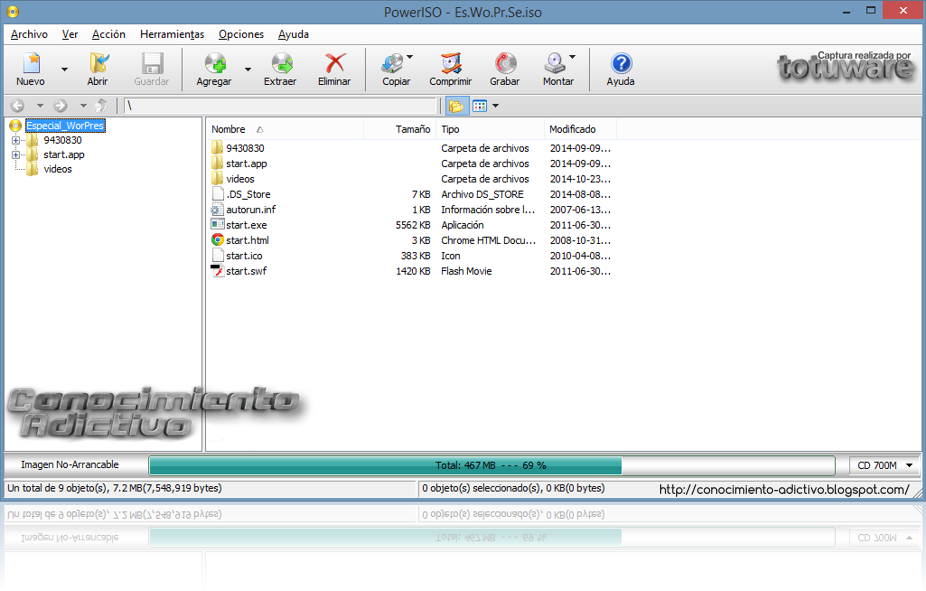This screenshot has height=591, width=926.
Task: Click the Nuevo toolbar icon
Action: pyautogui.click(x=31, y=63)
